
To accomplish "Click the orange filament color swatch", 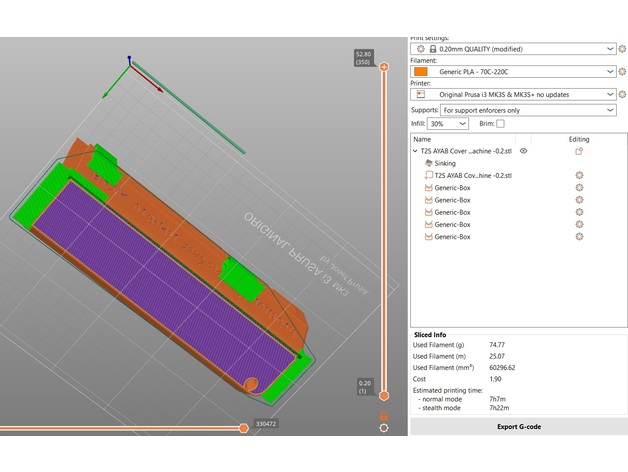I will (x=421, y=71).
